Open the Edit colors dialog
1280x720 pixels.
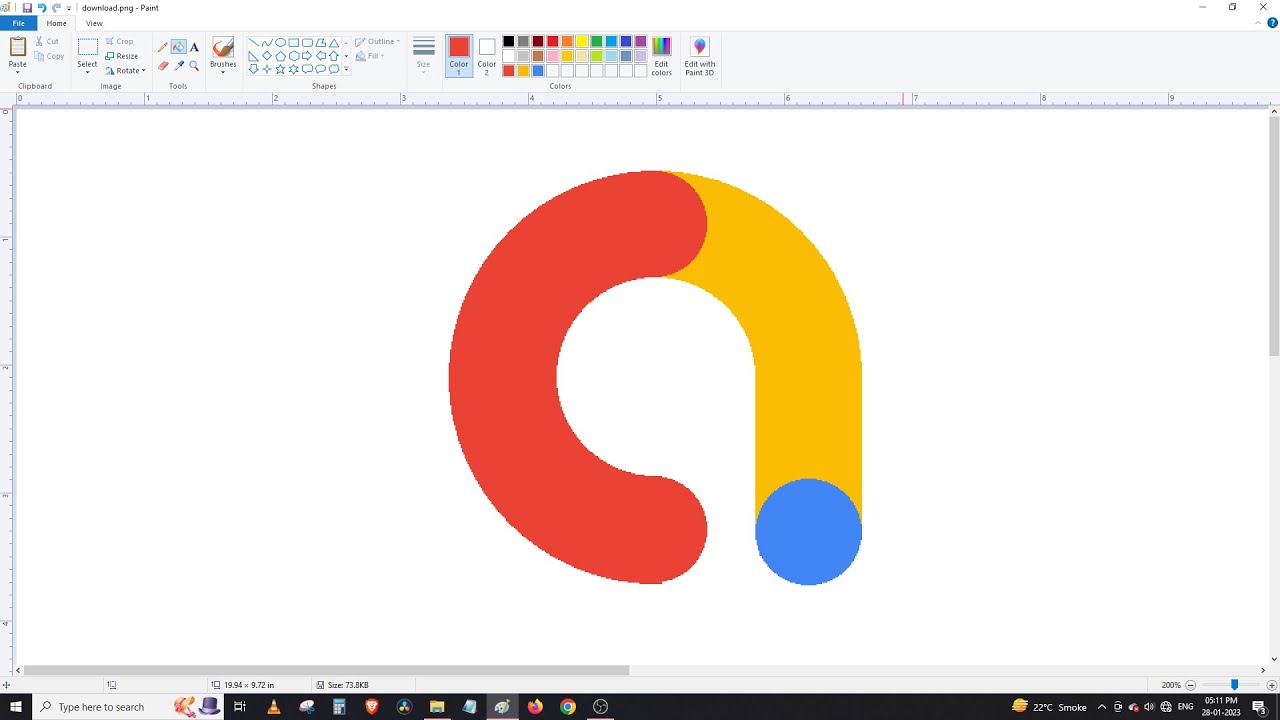click(662, 57)
